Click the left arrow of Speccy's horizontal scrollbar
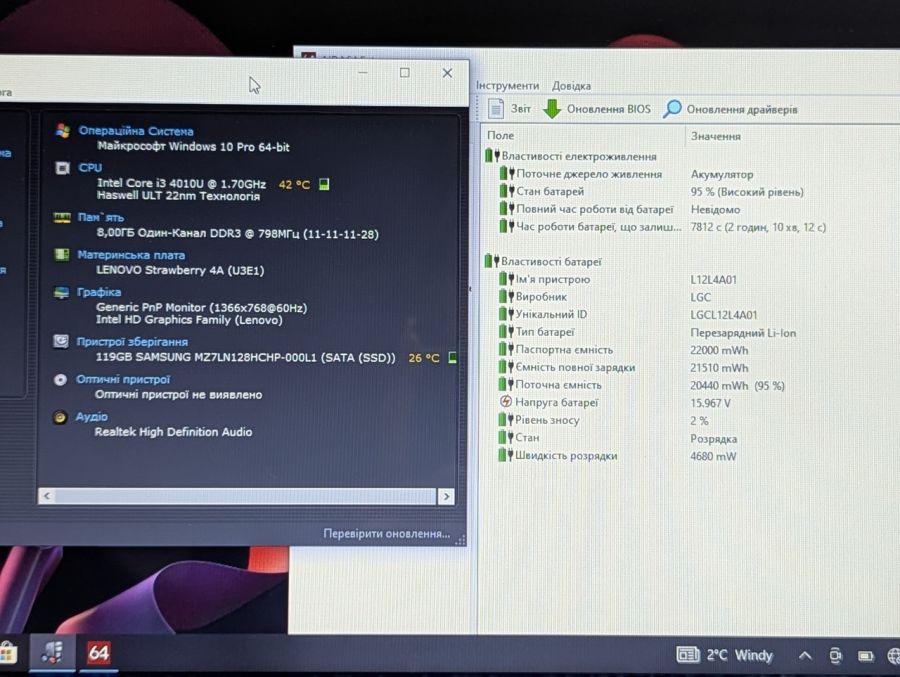Viewport: 900px width, 677px height. [x=47, y=496]
